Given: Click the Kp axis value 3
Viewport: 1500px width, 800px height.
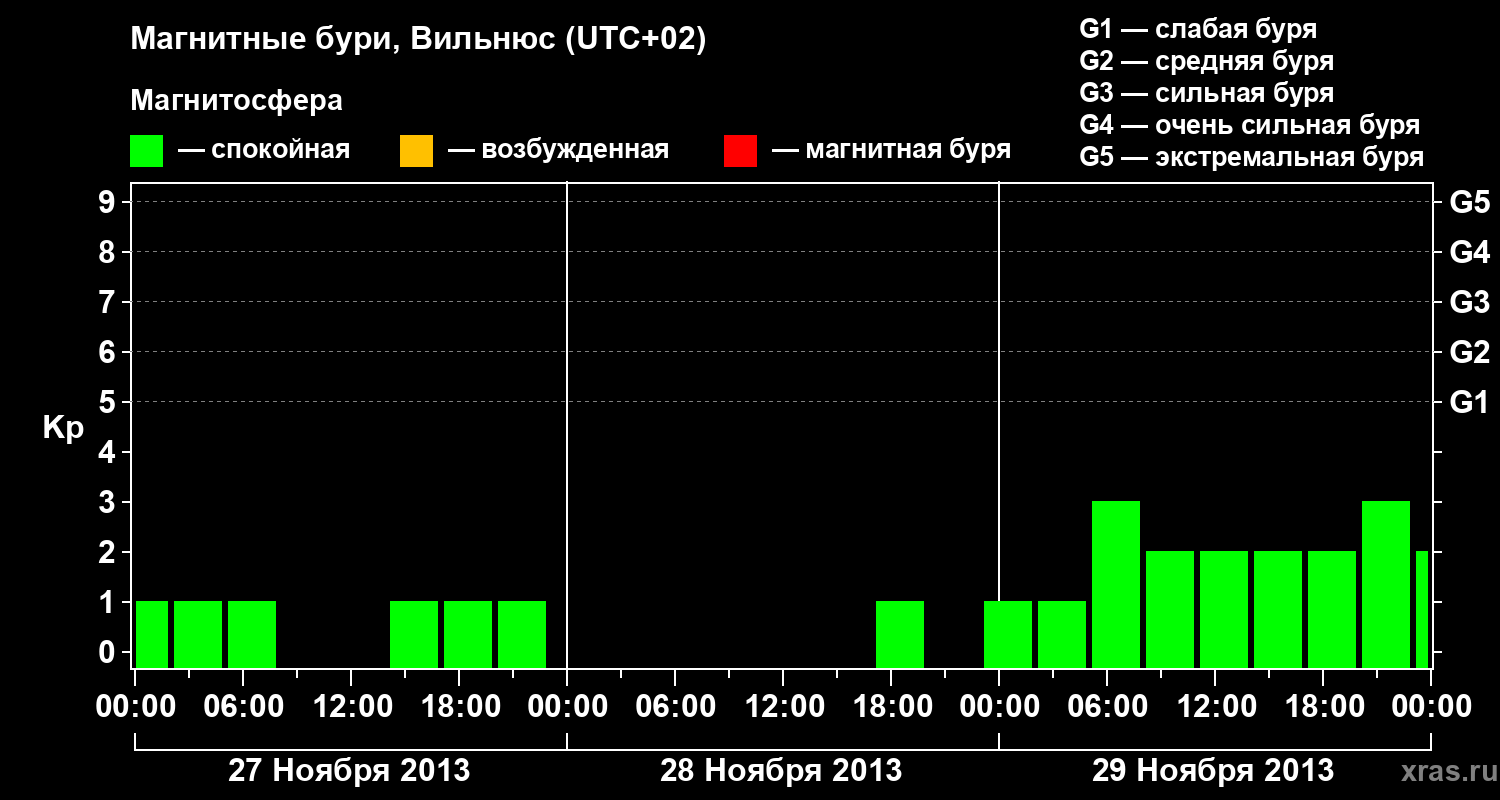Looking at the screenshot, I should (109, 502).
